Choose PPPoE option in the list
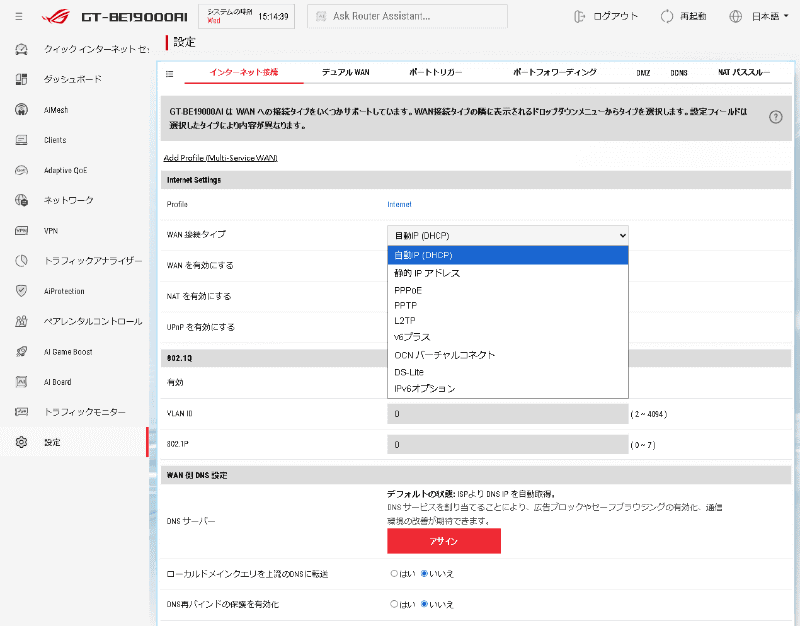The image size is (800, 626). (x=508, y=290)
